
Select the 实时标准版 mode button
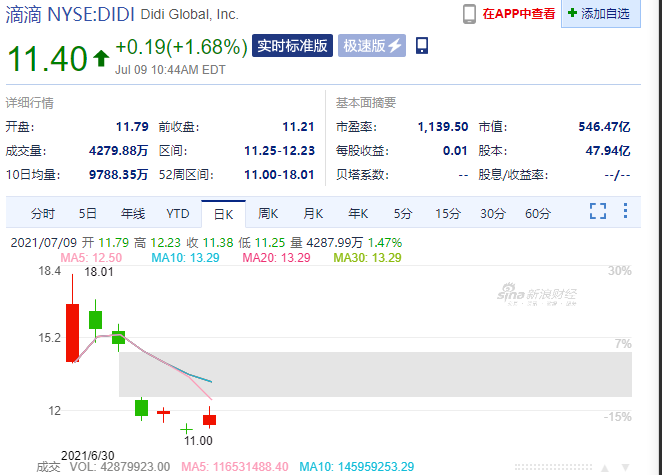(x=292, y=46)
